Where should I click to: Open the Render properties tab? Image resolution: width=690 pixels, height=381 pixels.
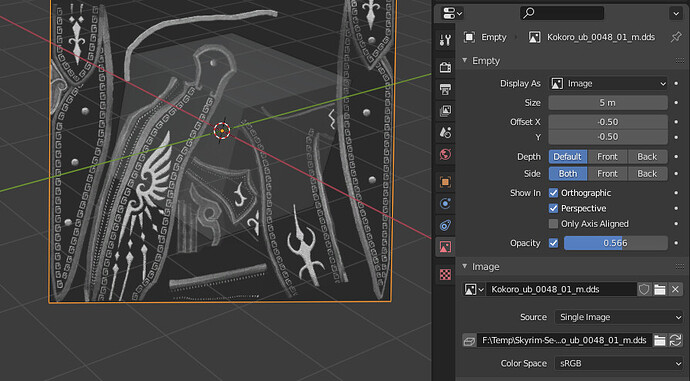445,67
